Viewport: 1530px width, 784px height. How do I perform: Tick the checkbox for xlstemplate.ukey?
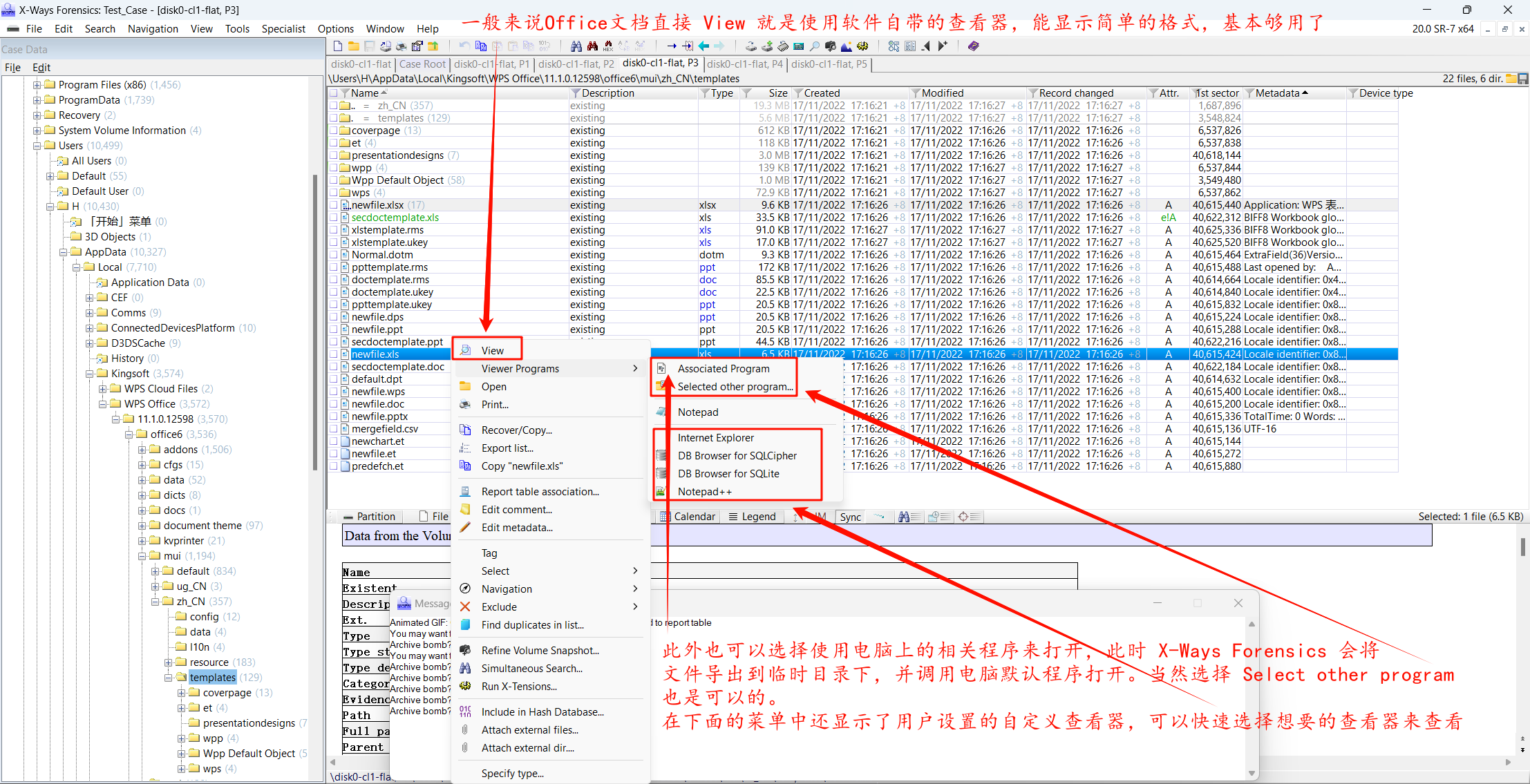(x=334, y=242)
